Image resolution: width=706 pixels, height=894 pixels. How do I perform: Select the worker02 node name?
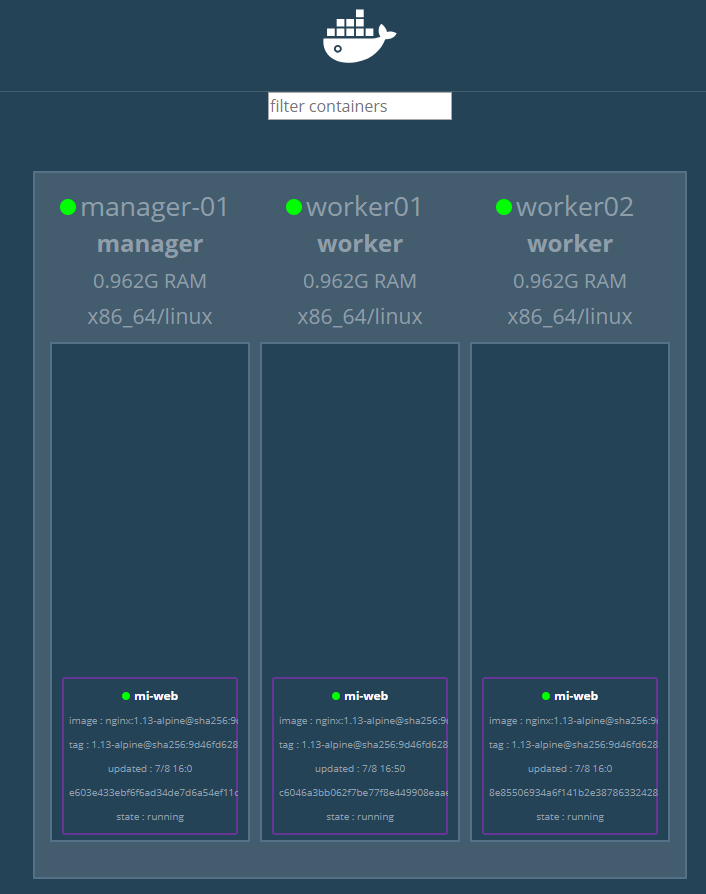tap(574, 207)
